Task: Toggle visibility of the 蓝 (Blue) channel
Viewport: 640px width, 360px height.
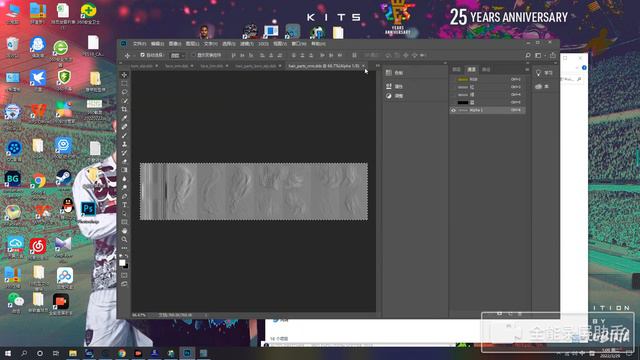Action: point(453,102)
